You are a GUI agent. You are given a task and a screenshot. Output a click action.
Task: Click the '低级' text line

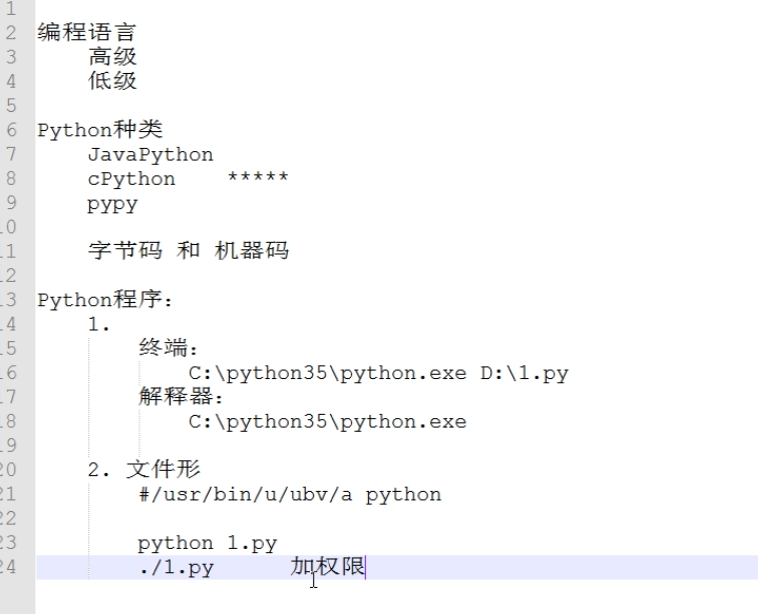112,81
